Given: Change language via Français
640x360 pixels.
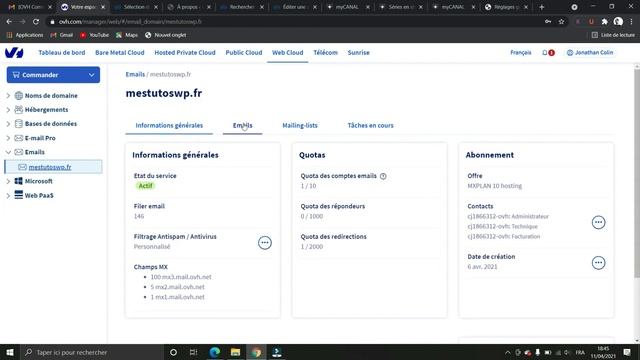Looking at the screenshot, I should 521,53.
